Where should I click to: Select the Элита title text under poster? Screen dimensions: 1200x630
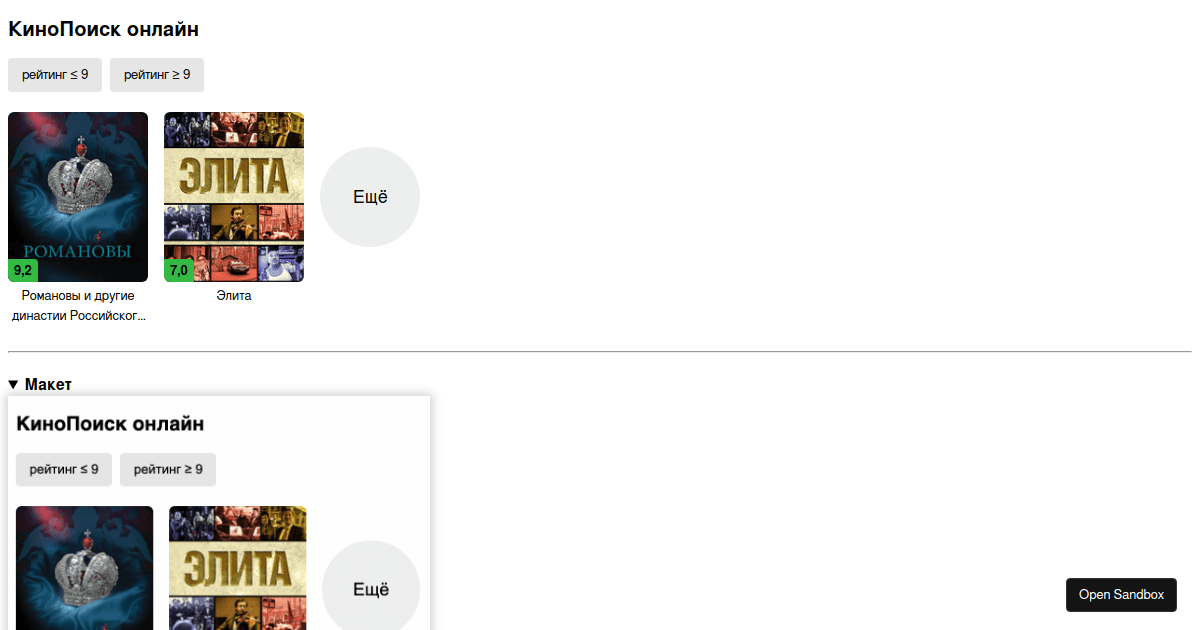click(x=234, y=296)
